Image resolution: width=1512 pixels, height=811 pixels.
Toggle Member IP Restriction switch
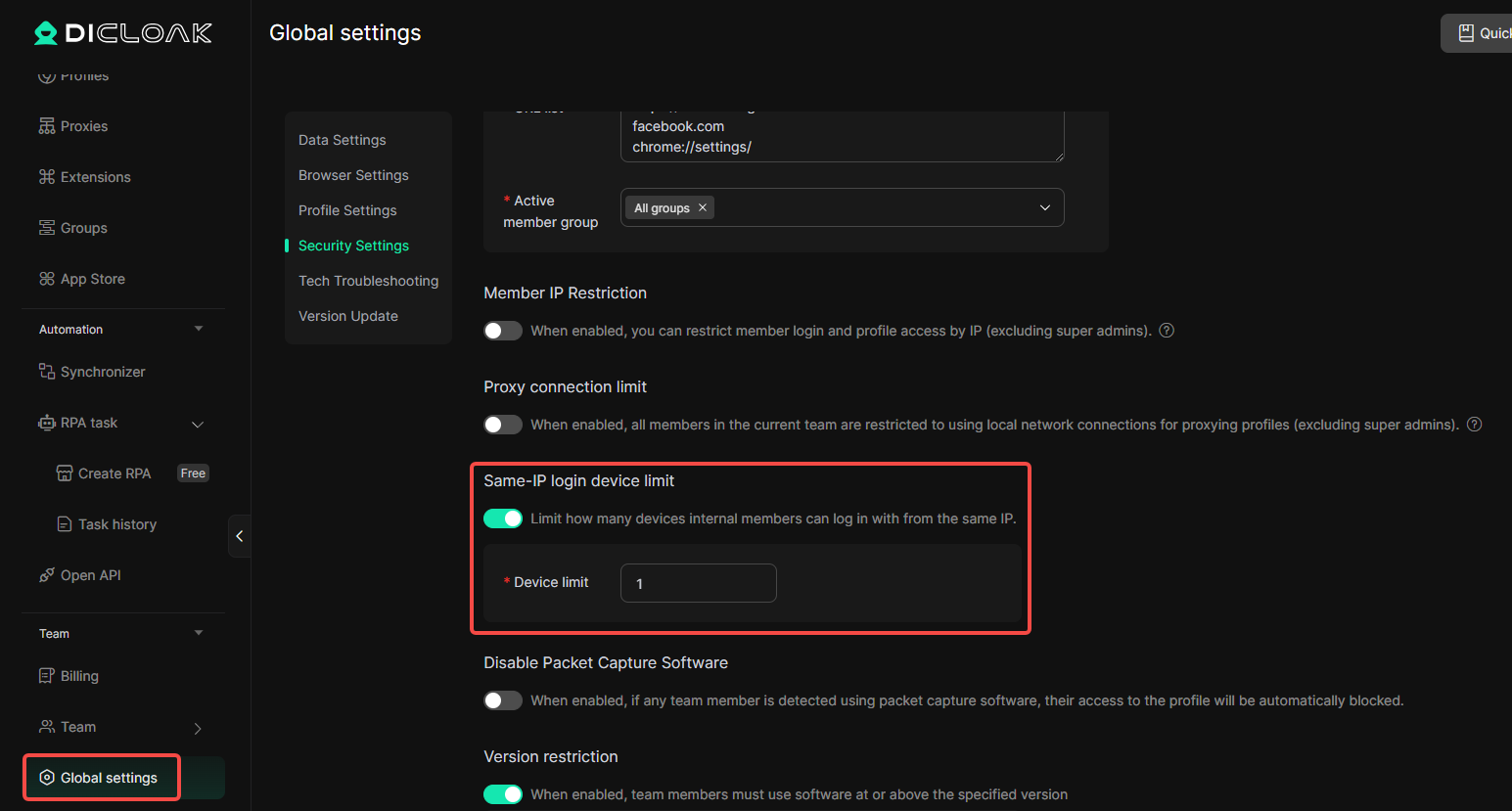coord(503,331)
